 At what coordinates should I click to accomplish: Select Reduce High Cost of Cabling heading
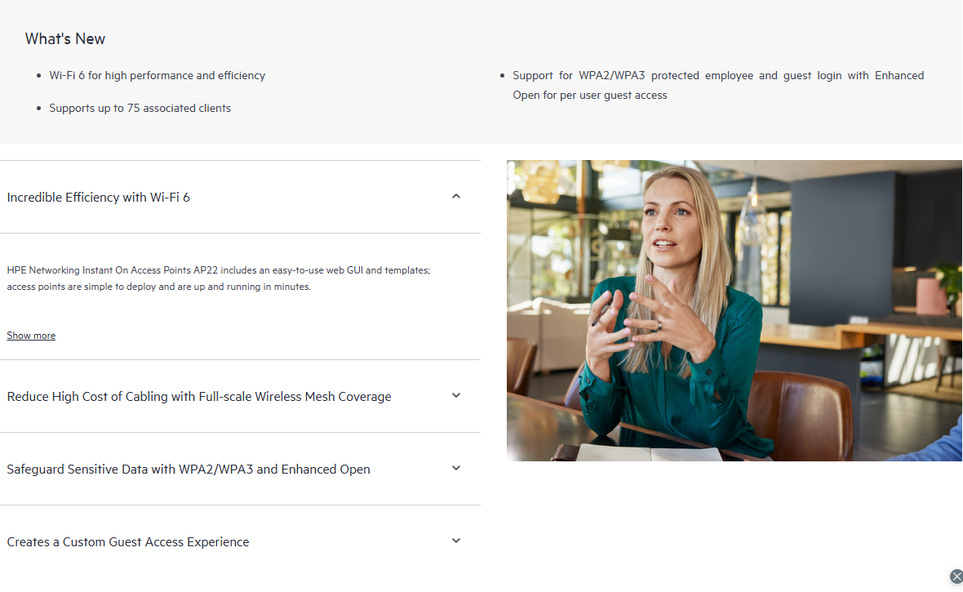(x=199, y=397)
